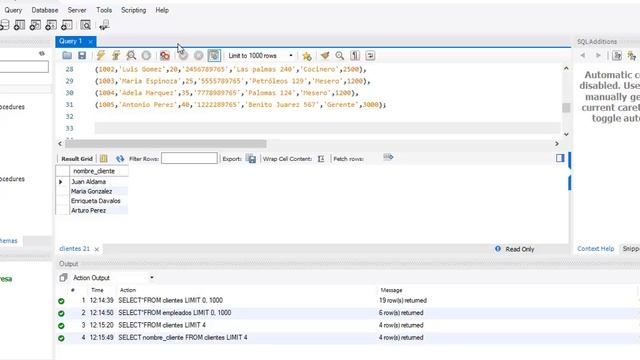The image size is (640, 360).
Task: Close the clientes 21 result tab
Action: coord(97,249)
